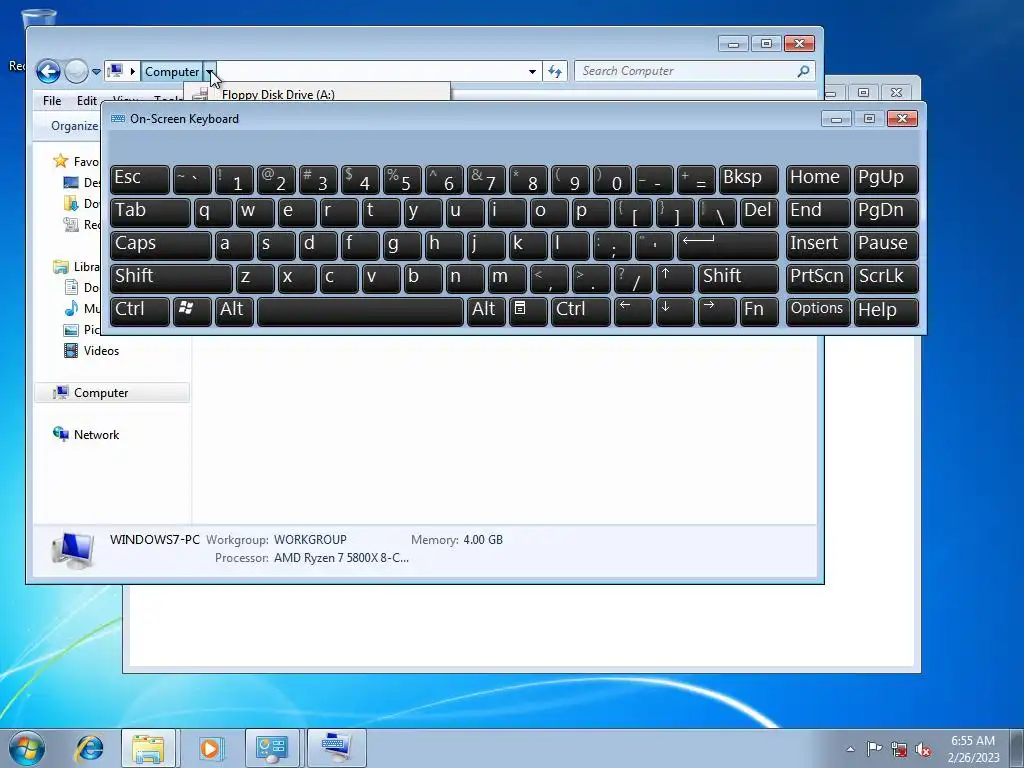Click the Organize button

click(74, 125)
